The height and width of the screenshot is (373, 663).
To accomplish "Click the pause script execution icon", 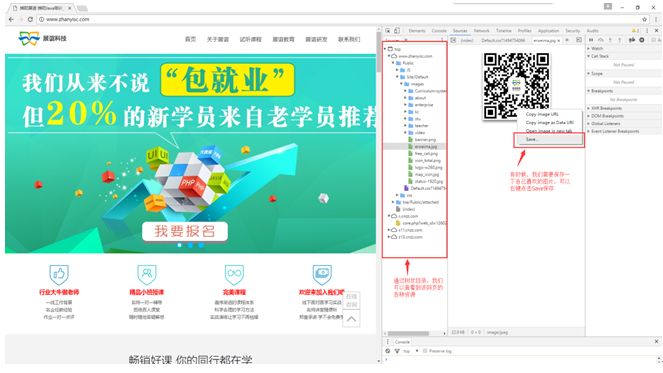I will pos(591,40).
